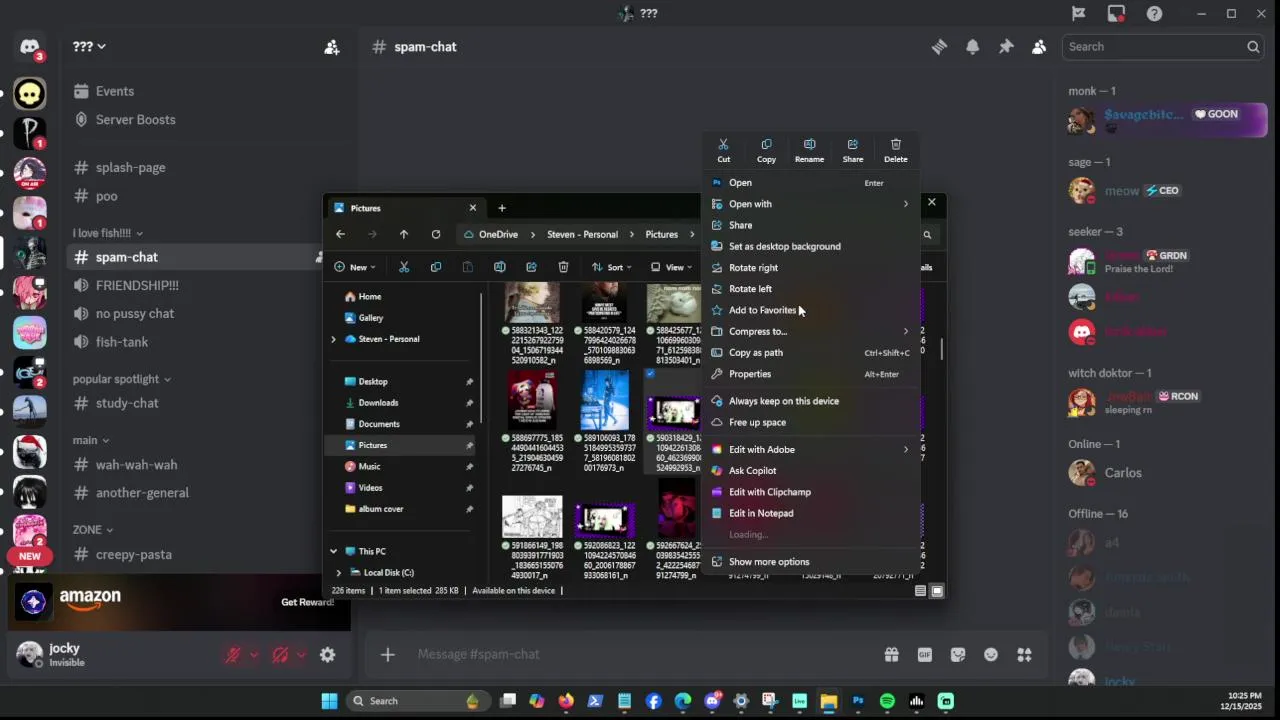
Task: Collapse the popular spotlight category
Action: 121,379
